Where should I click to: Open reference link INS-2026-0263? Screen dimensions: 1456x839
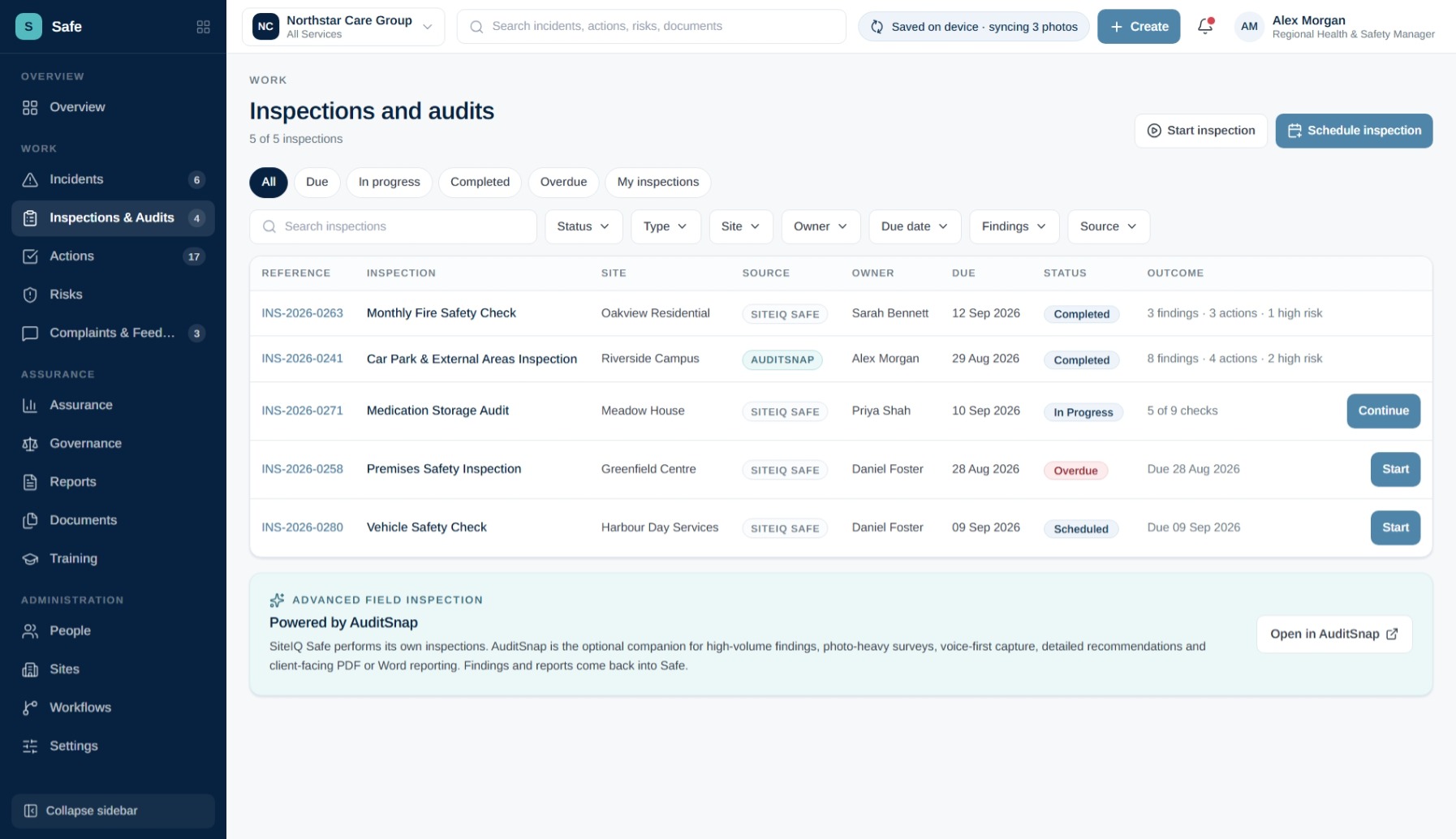coord(302,313)
